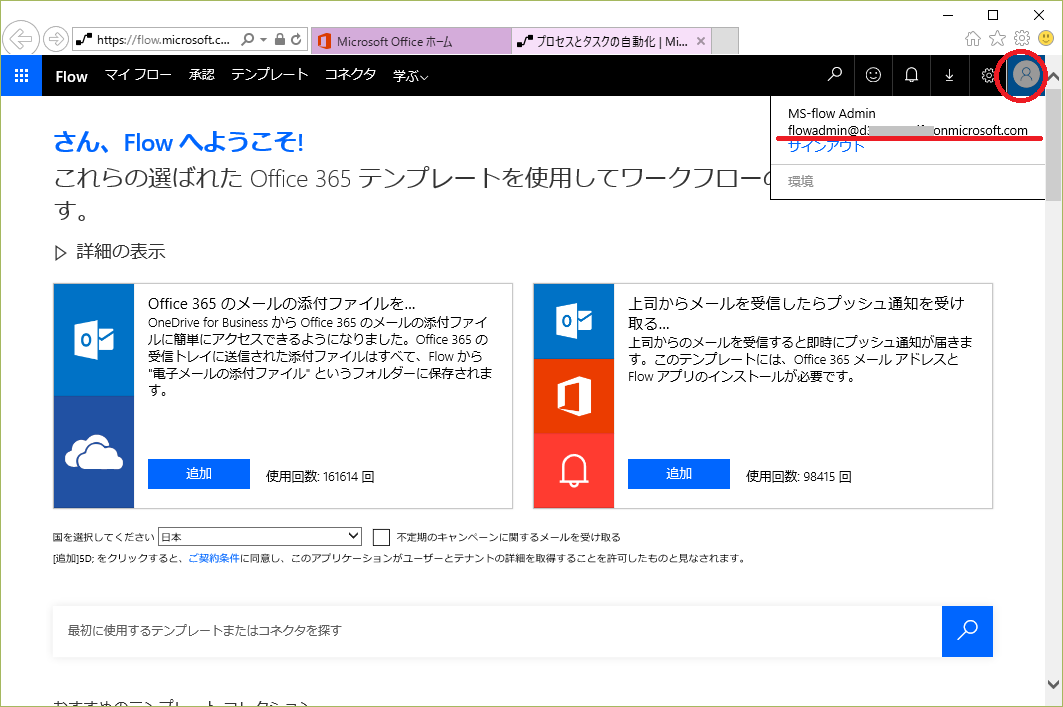Add the Office 365 mail attachment template
This screenshot has height=707, width=1063.
point(199,474)
